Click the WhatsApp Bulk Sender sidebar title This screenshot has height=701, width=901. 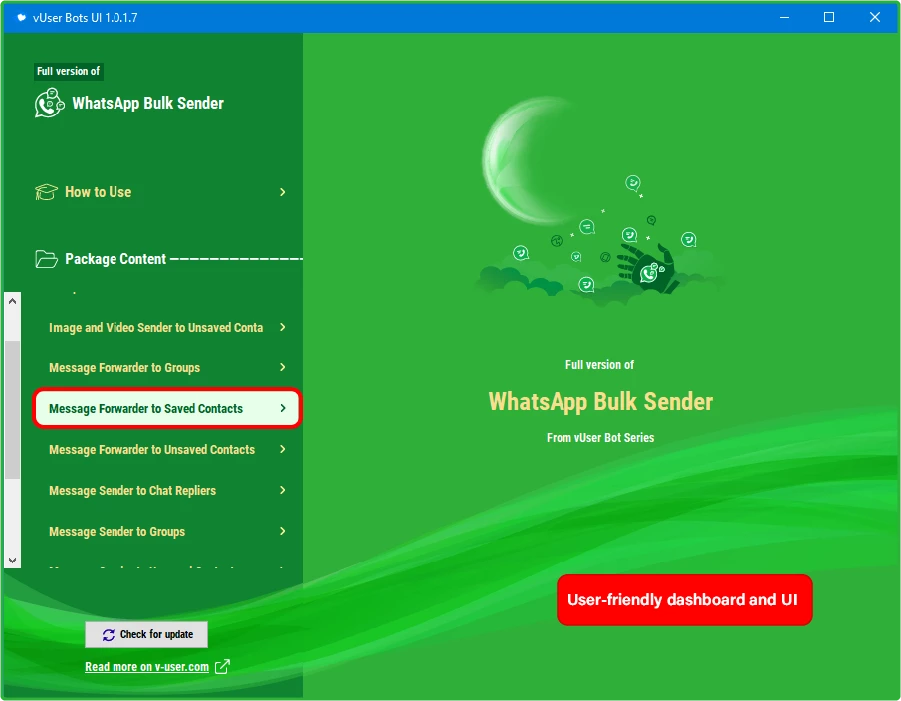(x=148, y=103)
